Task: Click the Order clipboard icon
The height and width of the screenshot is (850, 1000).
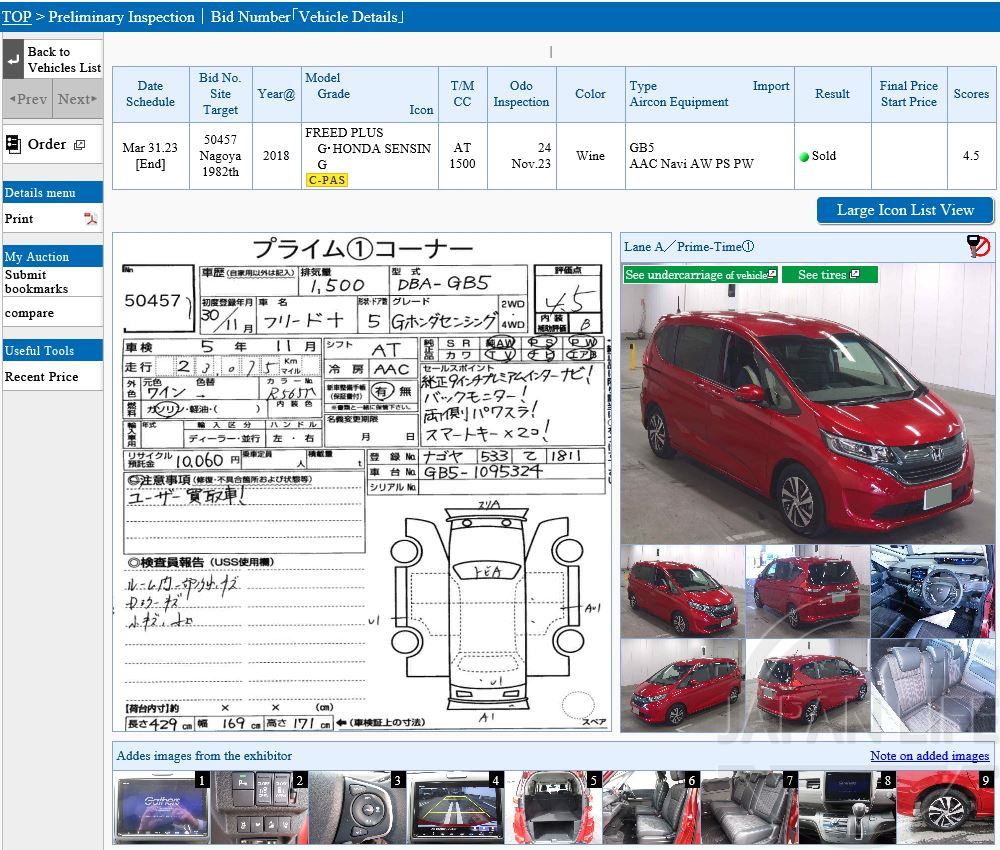Action: pos(14,143)
